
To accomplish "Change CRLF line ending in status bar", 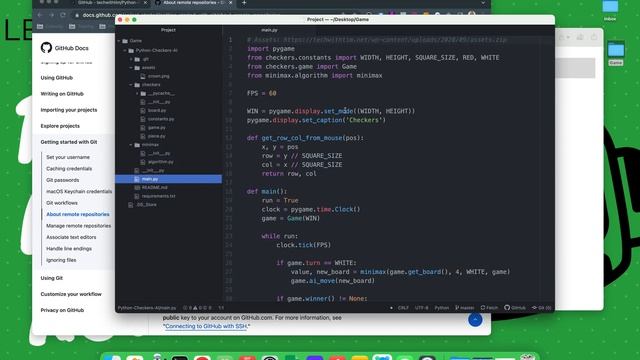I will tap(403, 308).
